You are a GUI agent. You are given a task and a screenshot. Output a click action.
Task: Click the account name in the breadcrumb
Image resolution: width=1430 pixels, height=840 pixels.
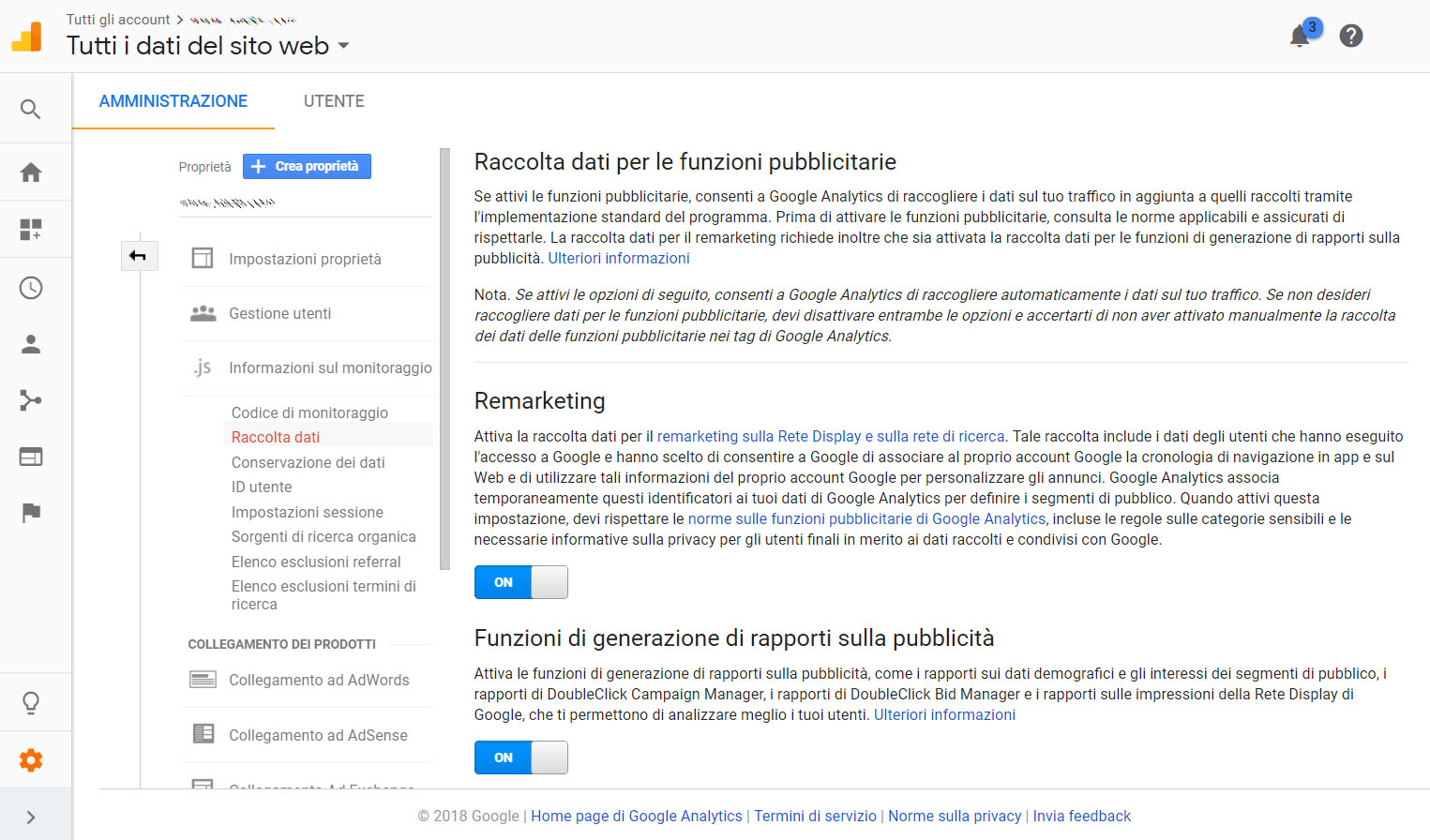pos(243,20)
